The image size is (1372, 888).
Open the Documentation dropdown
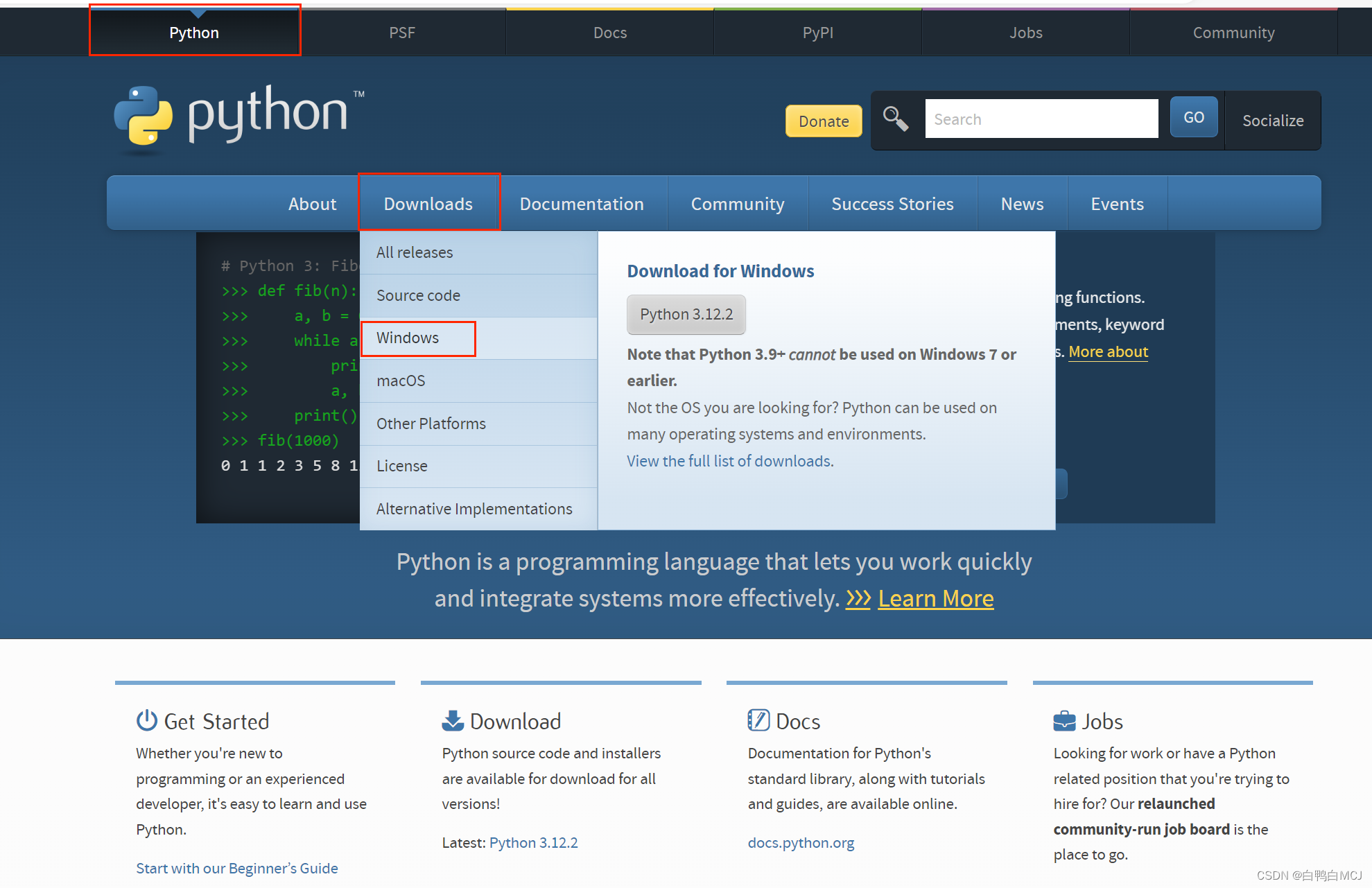click(x=582, y=203)
